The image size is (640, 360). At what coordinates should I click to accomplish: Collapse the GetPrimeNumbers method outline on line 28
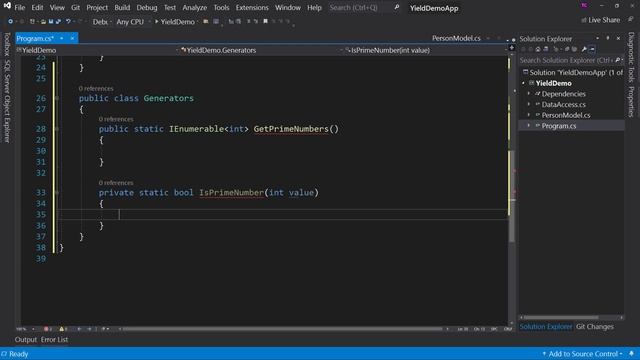56,129
